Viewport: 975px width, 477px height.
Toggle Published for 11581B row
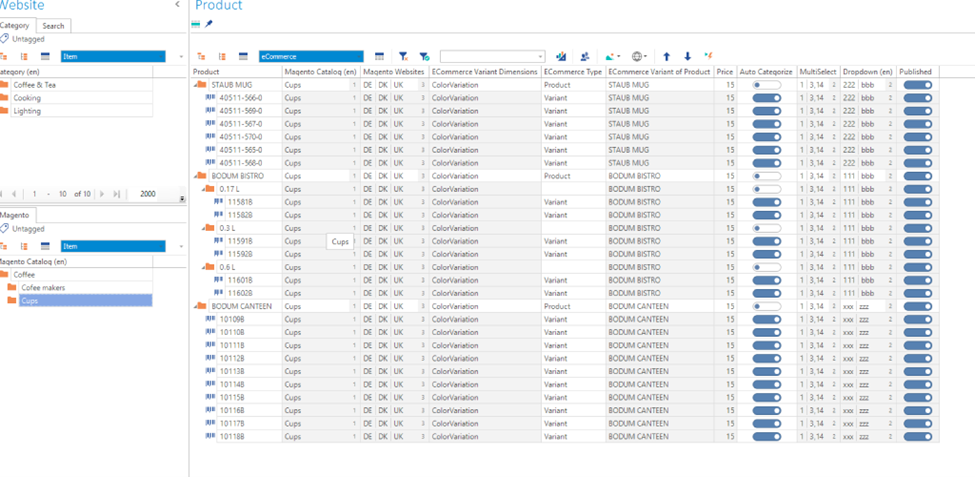click(918, 202)
